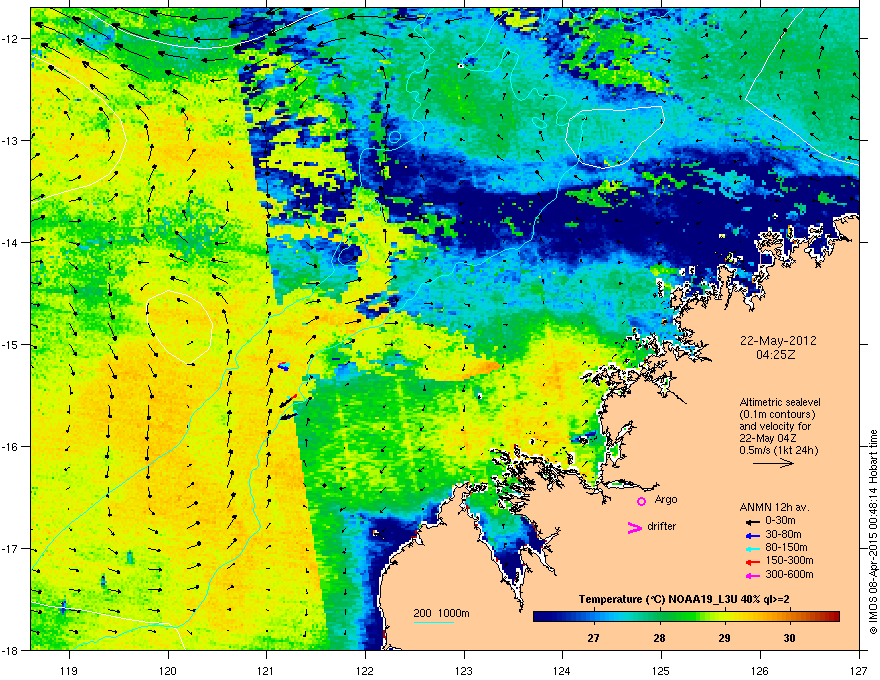Click the 'Argo' legend label
The width and height of the screenshot is (880, 680).
(666, 499)
